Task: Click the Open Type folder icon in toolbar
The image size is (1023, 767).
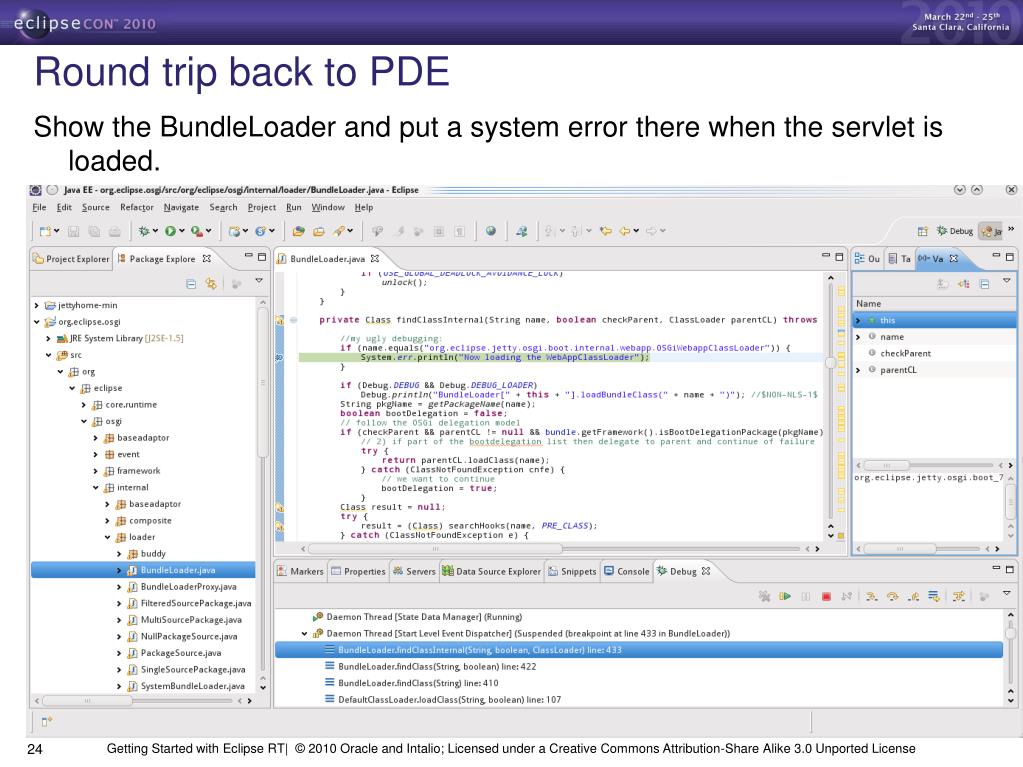Action: click(x=298, y=231)
